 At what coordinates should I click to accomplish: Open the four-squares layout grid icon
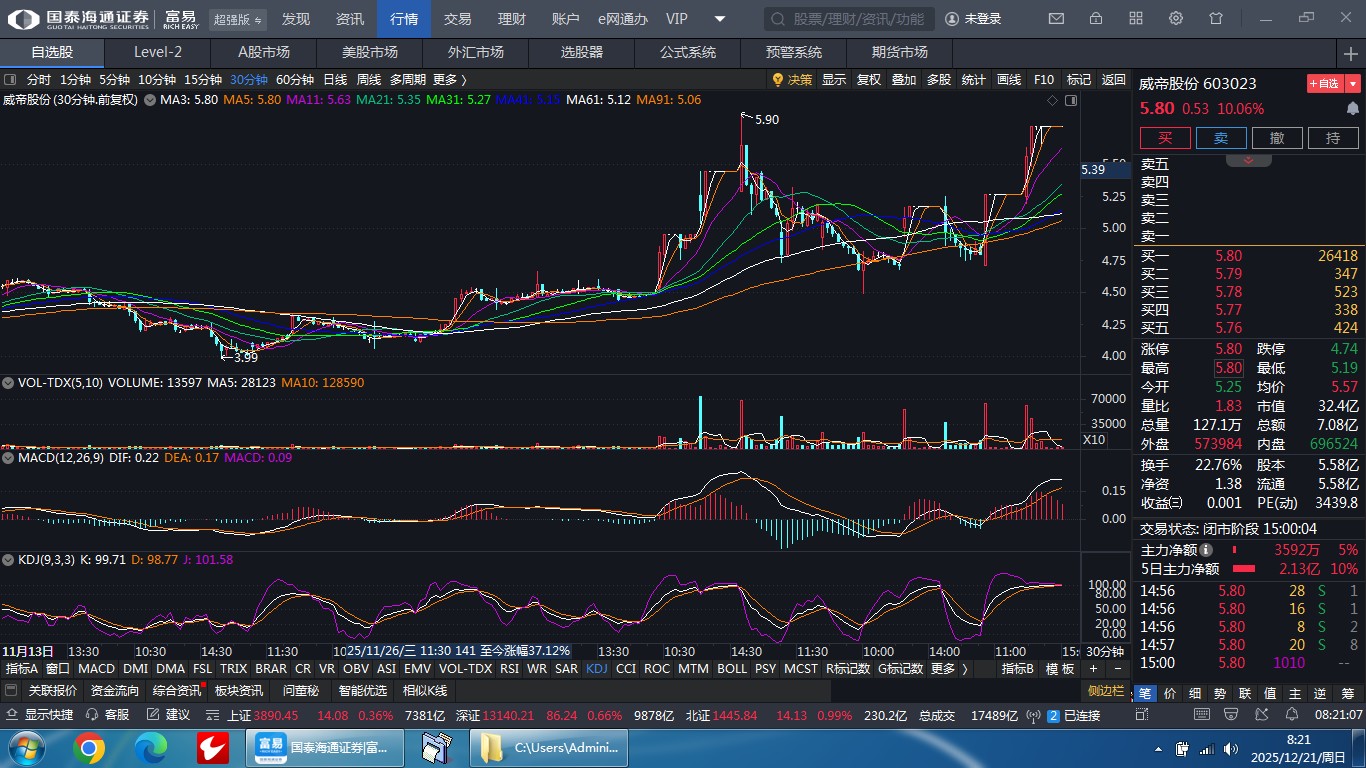pos(1136,19)
